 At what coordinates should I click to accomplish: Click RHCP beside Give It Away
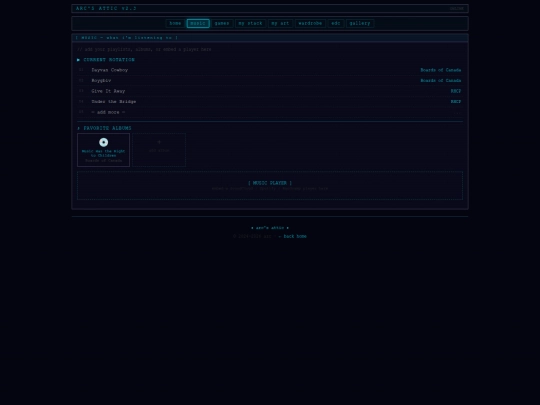[456, 91]
